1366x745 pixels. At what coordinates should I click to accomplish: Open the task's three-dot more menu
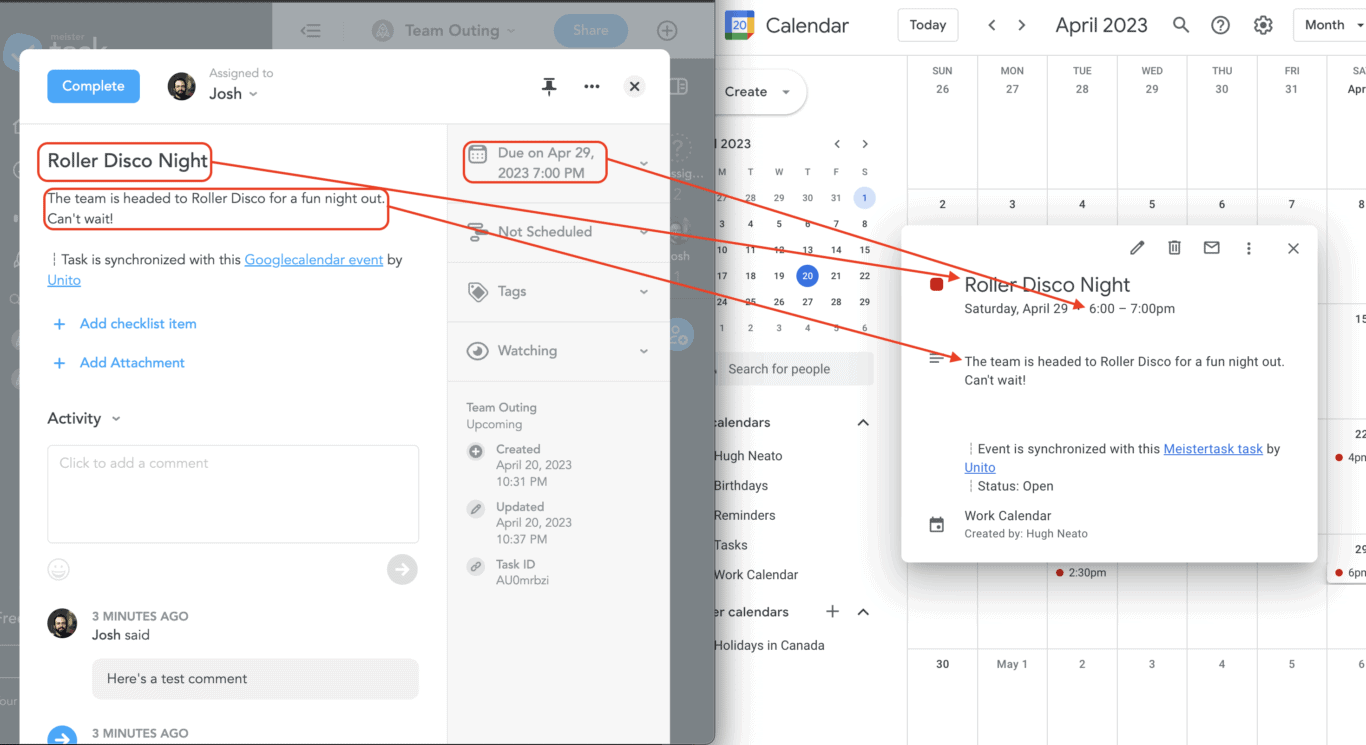point(592,87)
